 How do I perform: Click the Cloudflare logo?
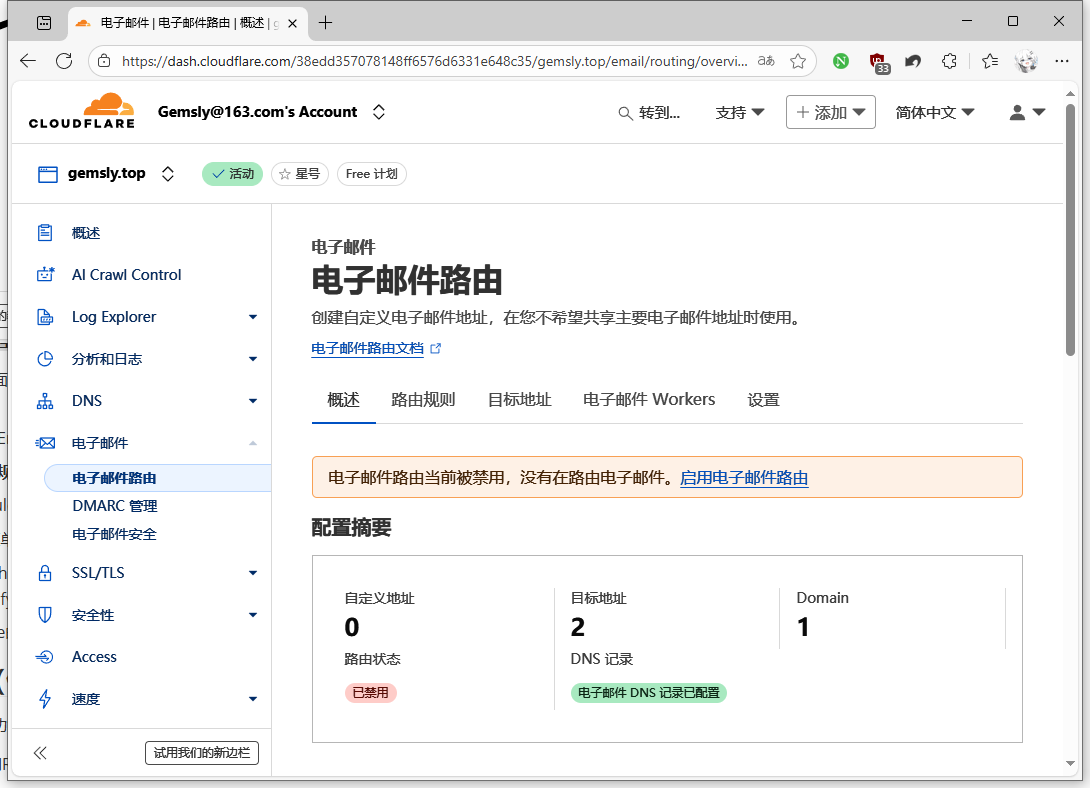pos(81,112)
